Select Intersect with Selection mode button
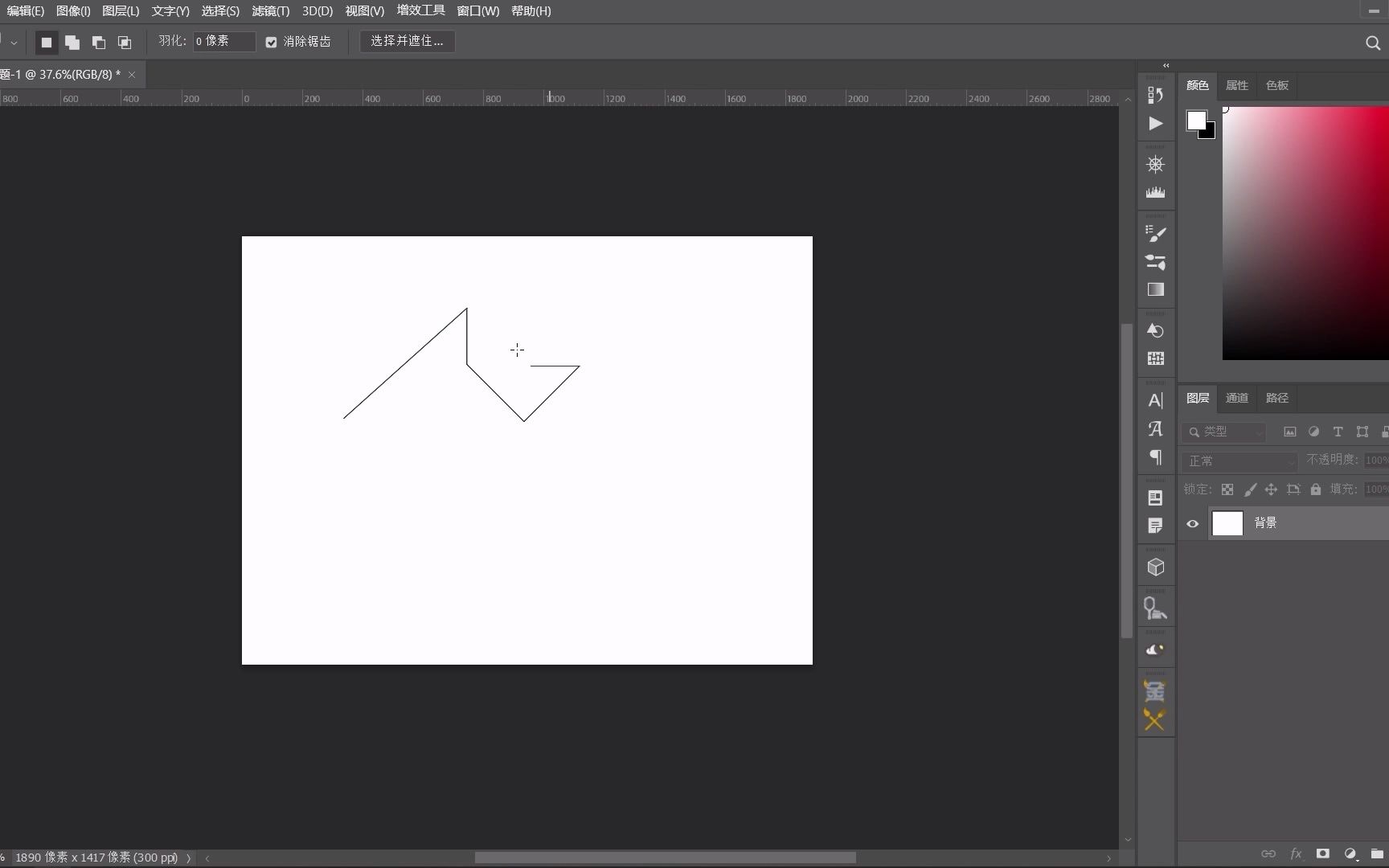Screen dimensions: 1389x868 125,42
